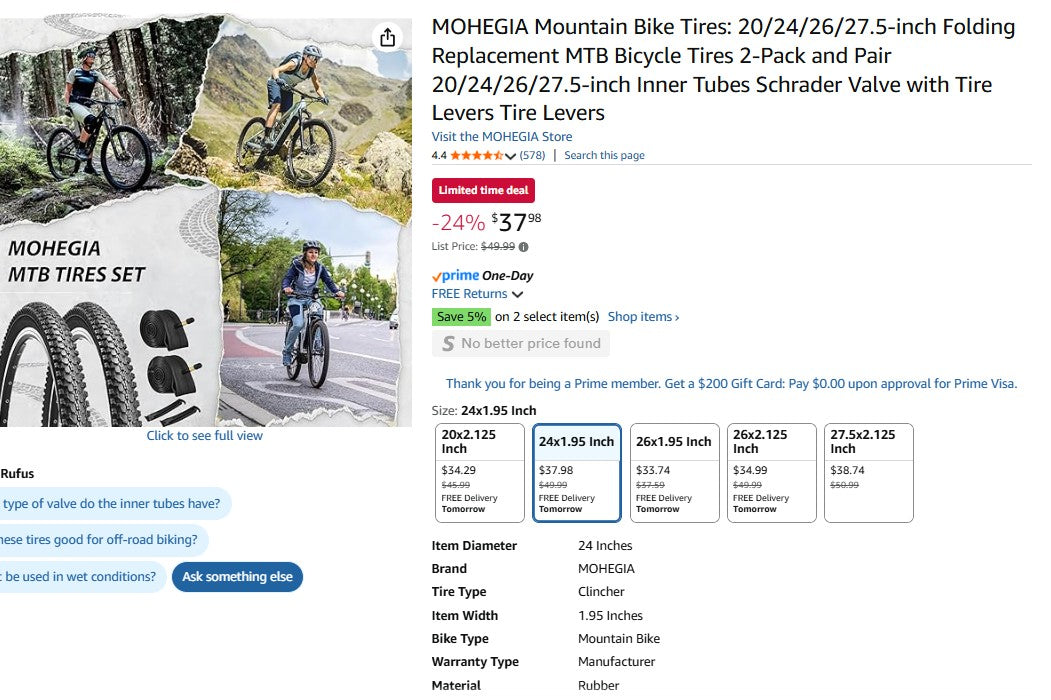The image size is (1051, 700).
Task: Ask Rufus about inner tube valve type
Action: tap(110, 503)
